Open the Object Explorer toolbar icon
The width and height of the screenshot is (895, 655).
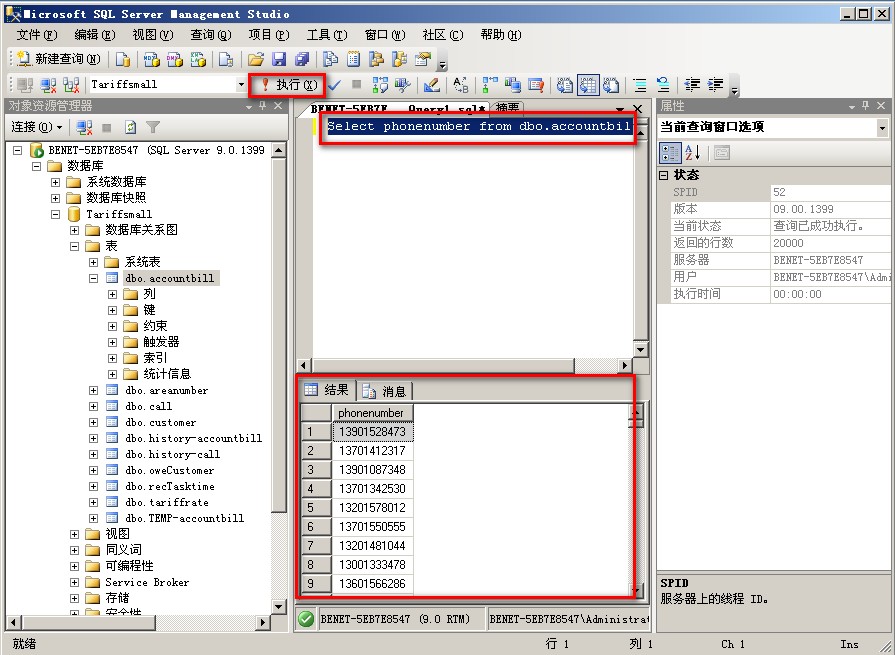coord(377,59)
